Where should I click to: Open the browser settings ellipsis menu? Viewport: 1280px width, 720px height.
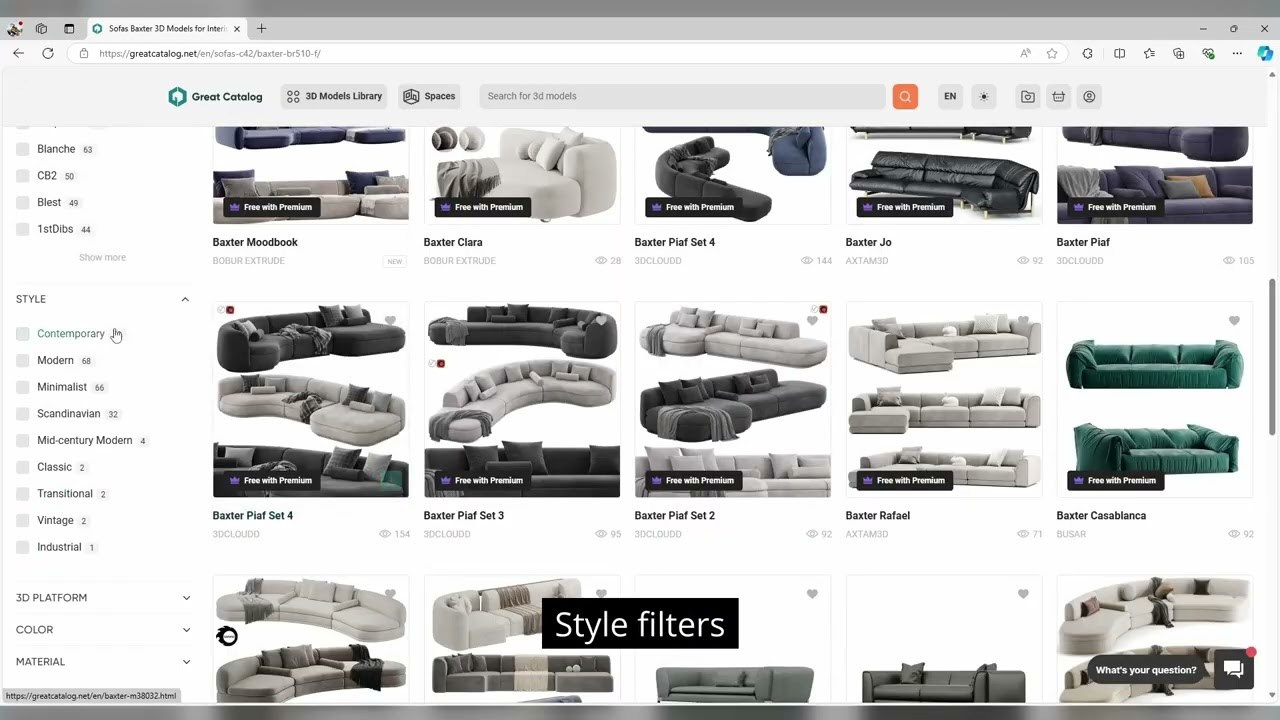coord(1237,53)
